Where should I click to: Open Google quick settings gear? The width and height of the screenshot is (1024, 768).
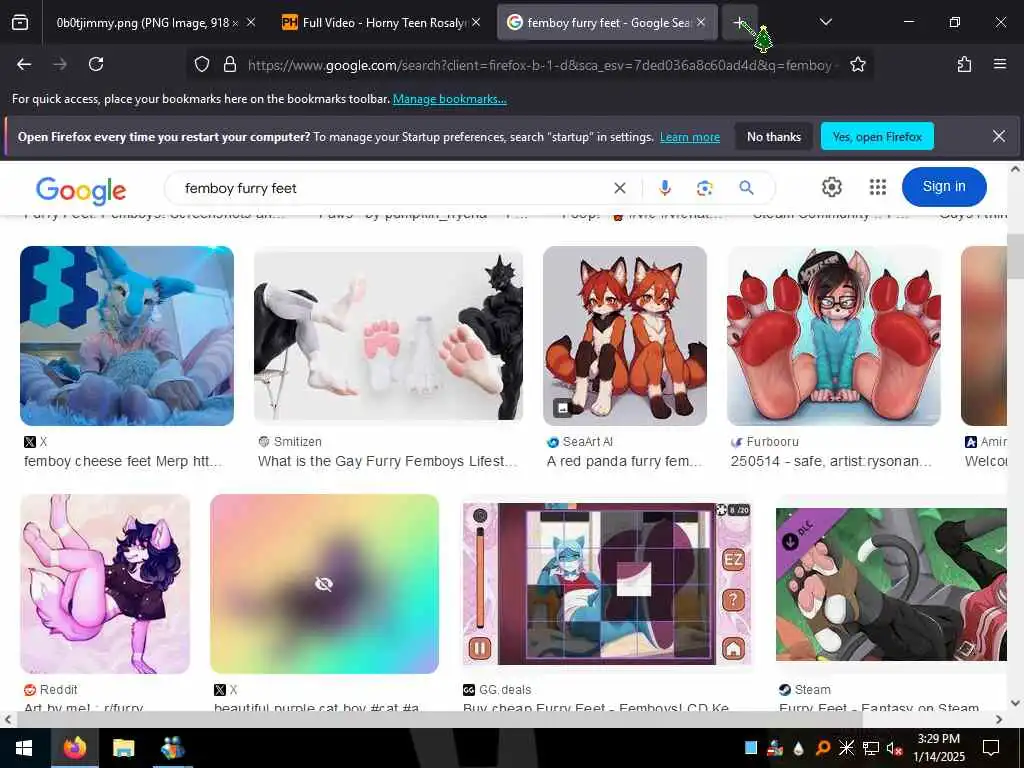(x=831, y=187)
